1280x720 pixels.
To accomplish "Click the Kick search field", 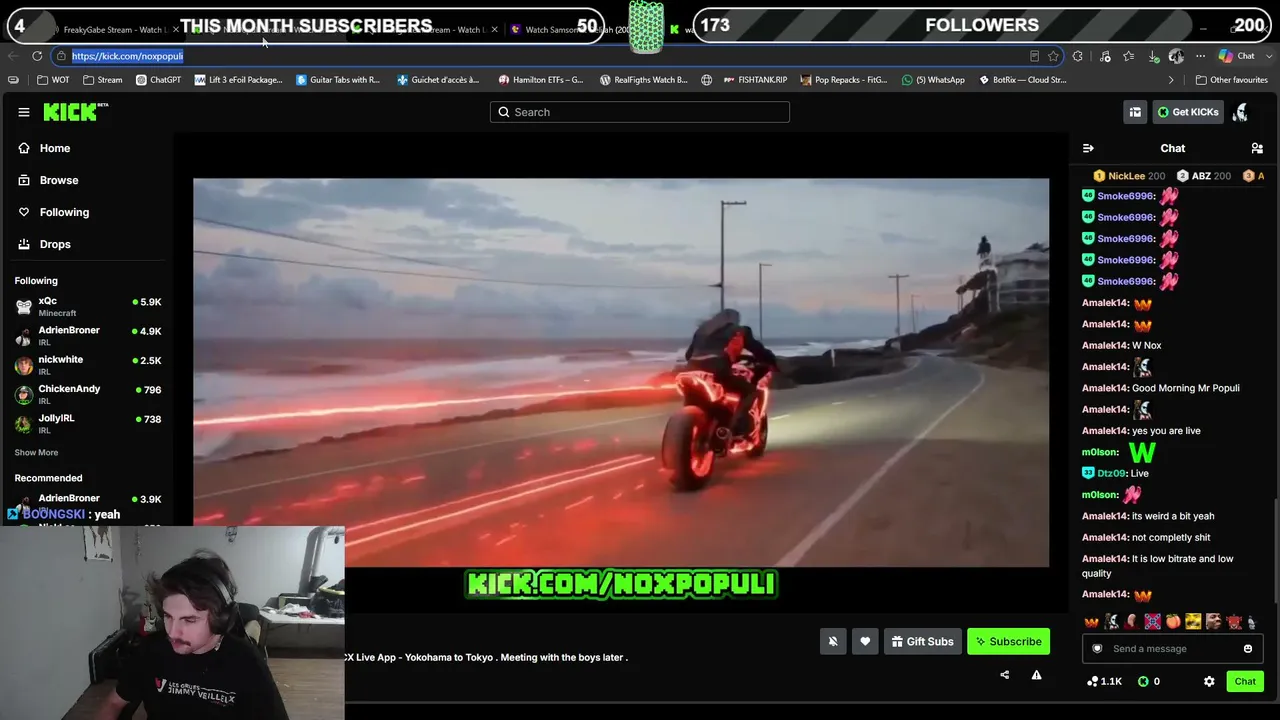I will (640, 112).
